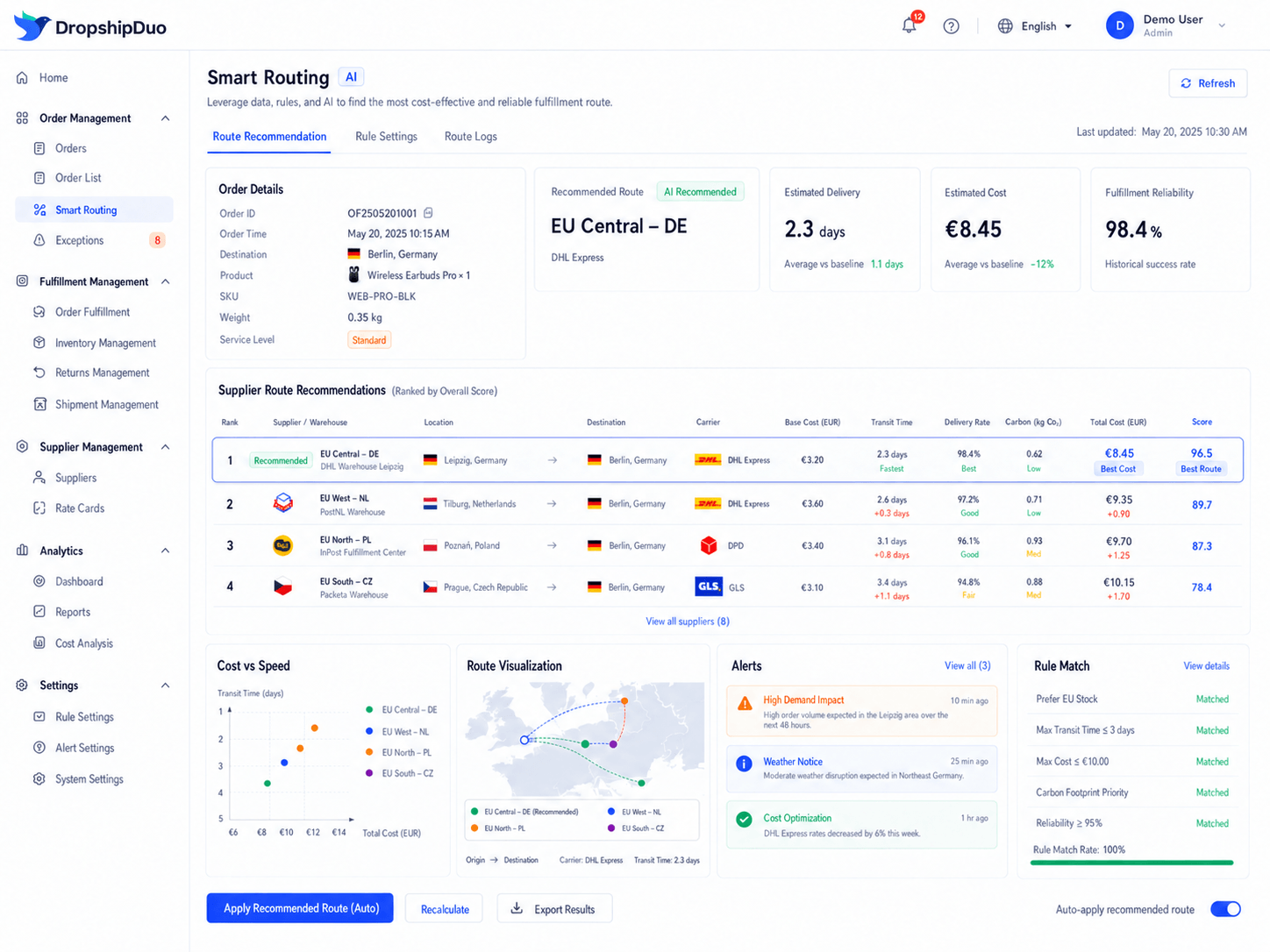Image resolution: width=1270 pixels, height=952 pixels.
Task: Collapse the Supplier Management section
Action: click(x=165, y=447)
